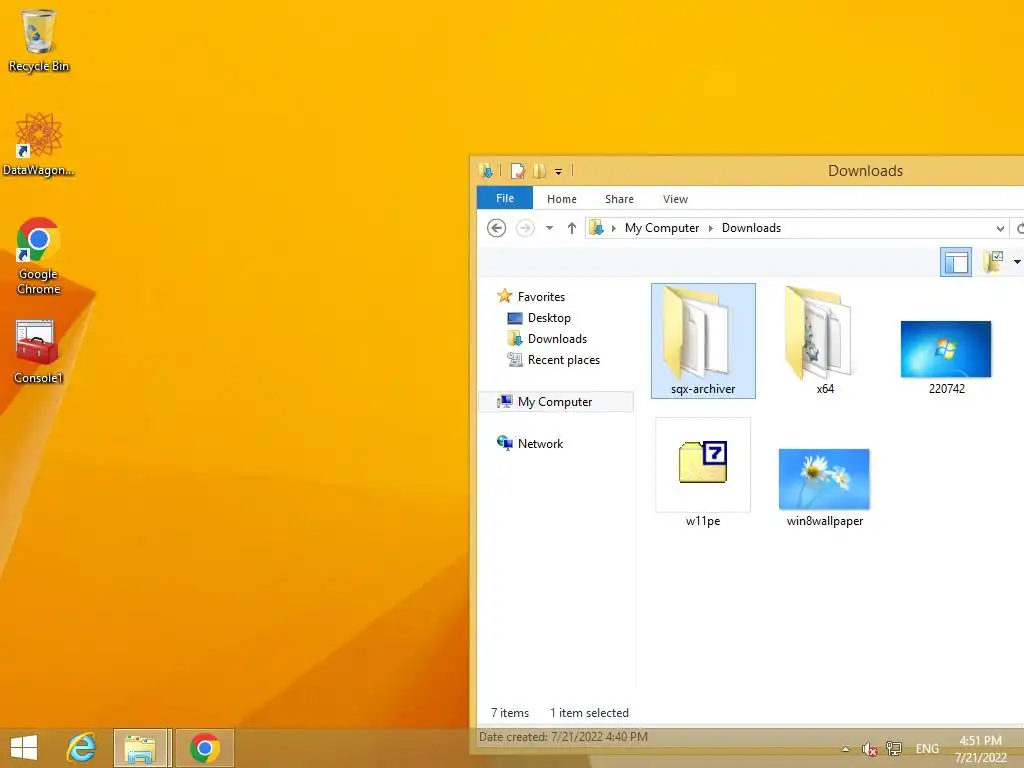Click My Computer in the address path
1024x768 pixels.
coord(662,228)
